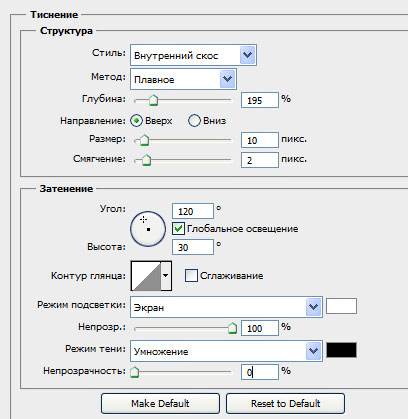Click the Размер slider handle

tap(144, 140)
